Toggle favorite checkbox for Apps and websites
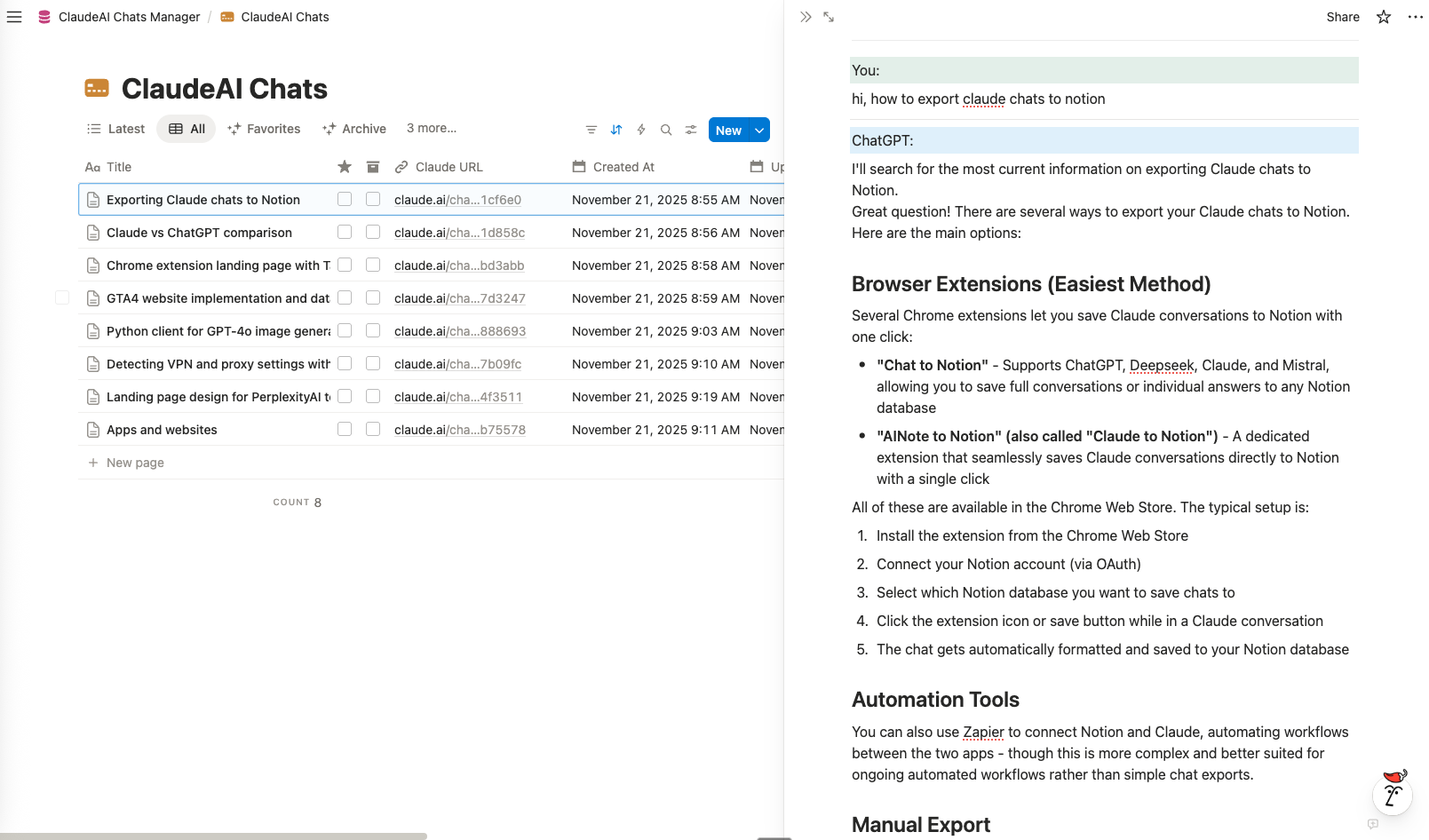1429x840 pixels. (345, 430)
